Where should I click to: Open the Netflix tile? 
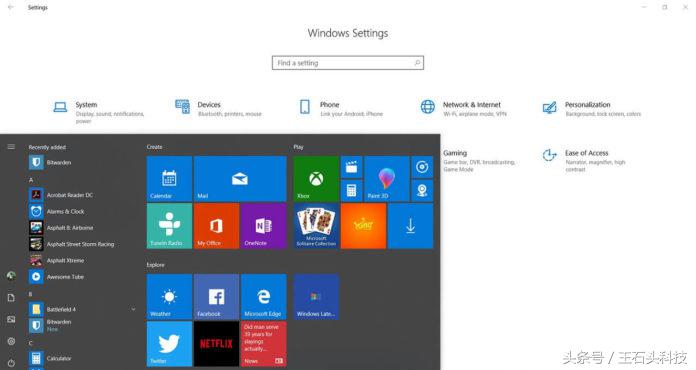[x=216, y=344]
